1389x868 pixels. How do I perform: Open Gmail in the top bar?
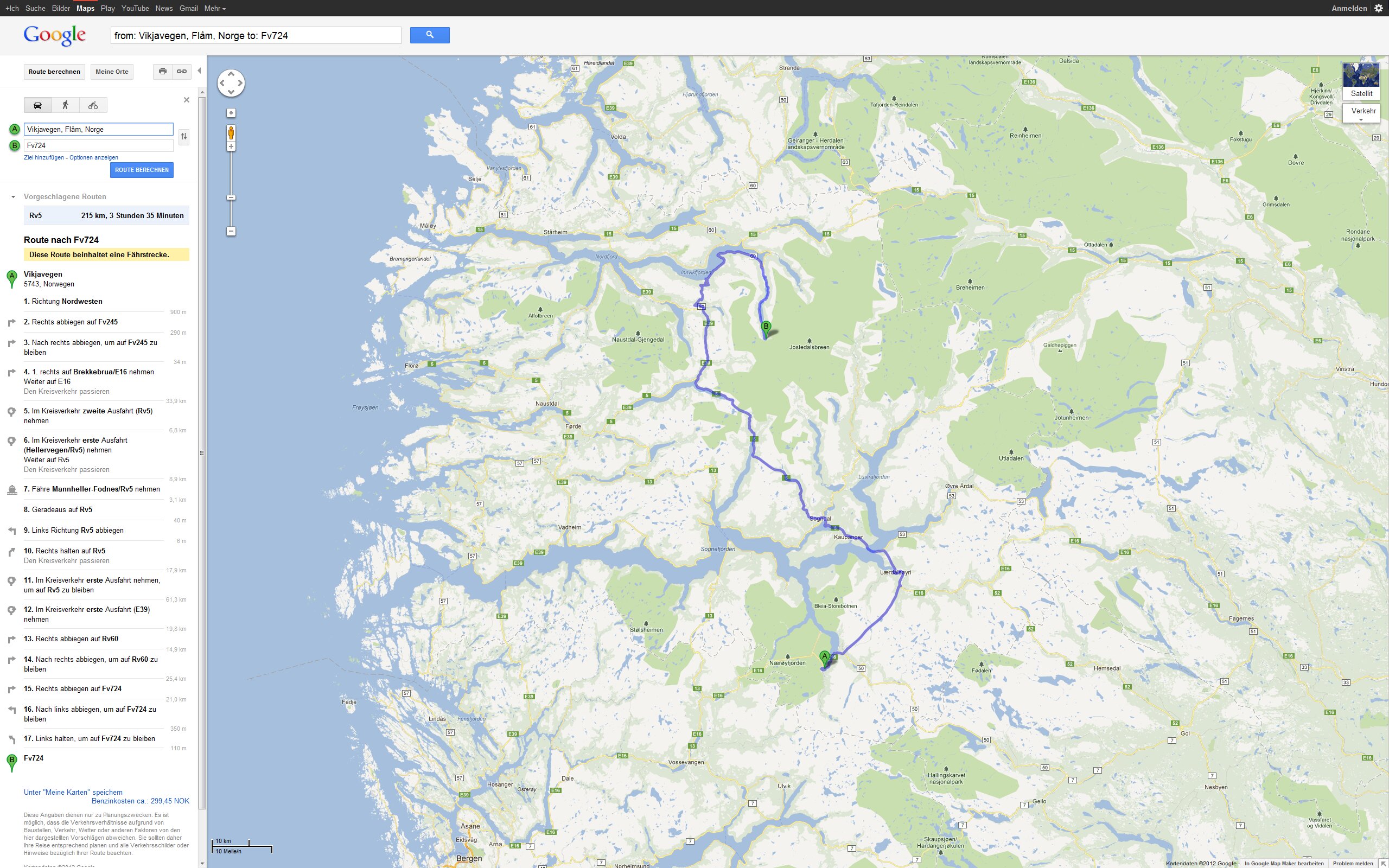pyautogui.click(x=188, y=8)
